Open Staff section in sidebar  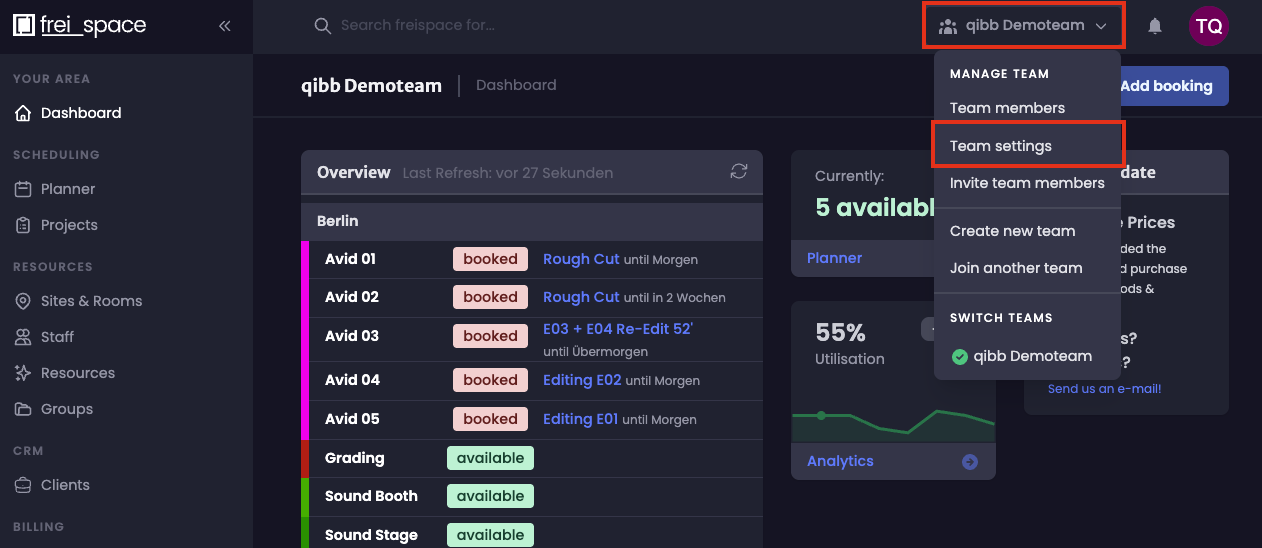pyautogui.click(x=57, y=337)
